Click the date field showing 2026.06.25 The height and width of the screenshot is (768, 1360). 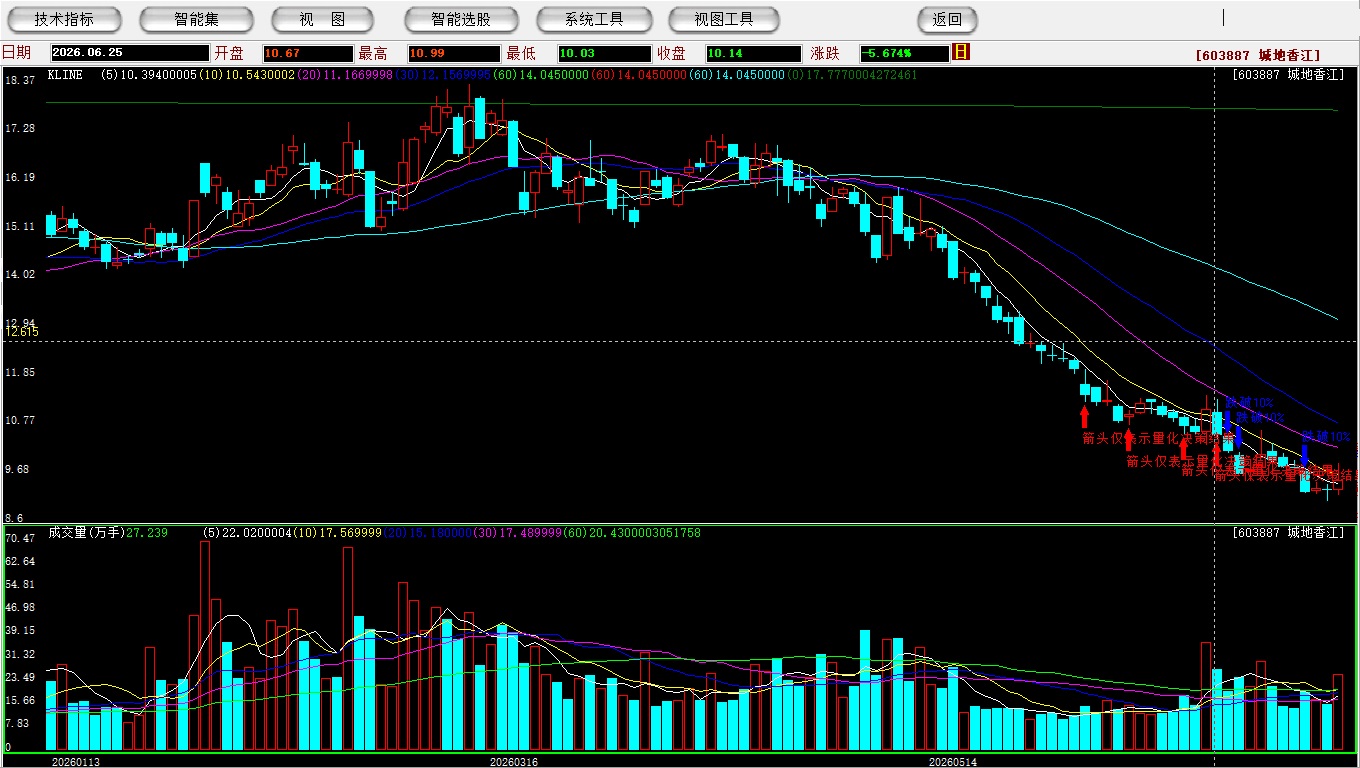(x=130, y=53)
